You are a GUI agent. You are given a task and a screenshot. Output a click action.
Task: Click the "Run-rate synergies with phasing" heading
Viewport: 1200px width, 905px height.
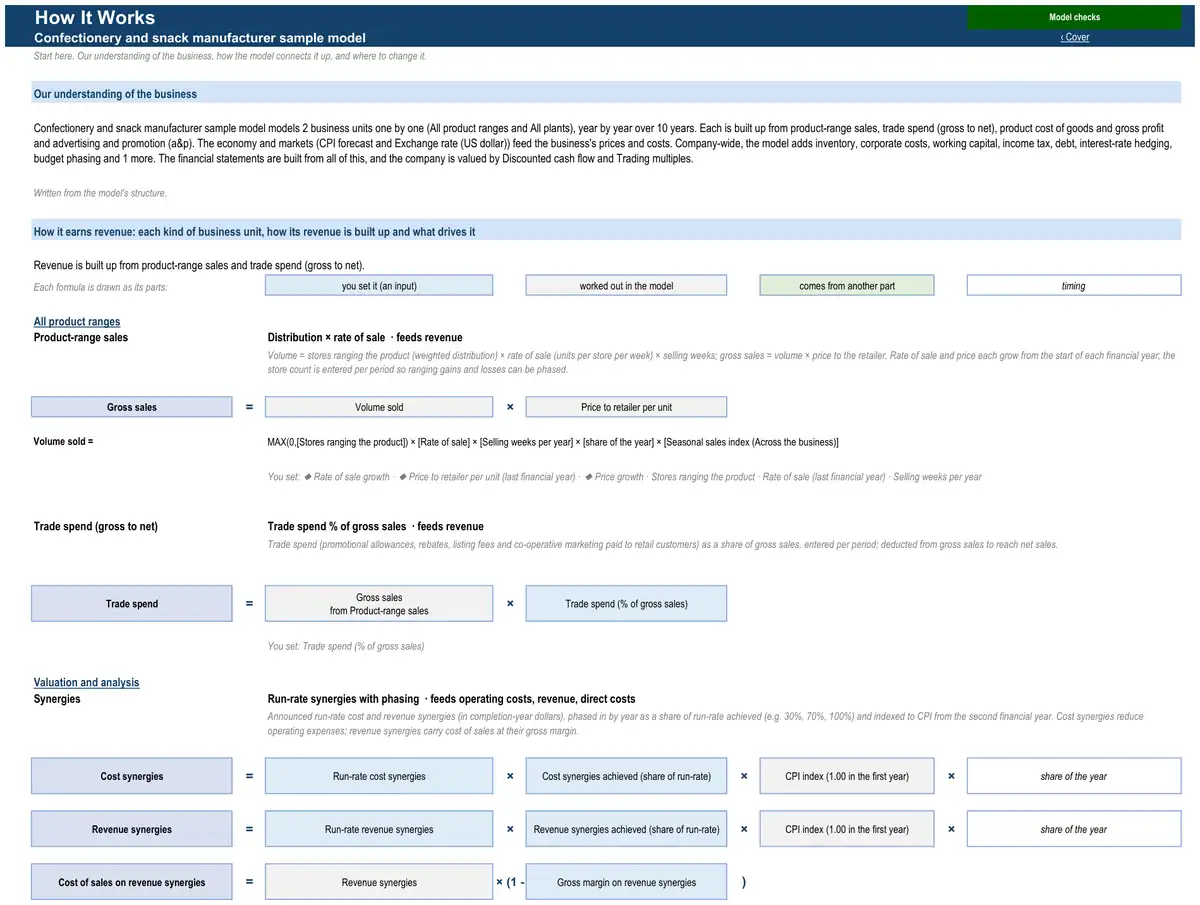(x=343, y=699)
